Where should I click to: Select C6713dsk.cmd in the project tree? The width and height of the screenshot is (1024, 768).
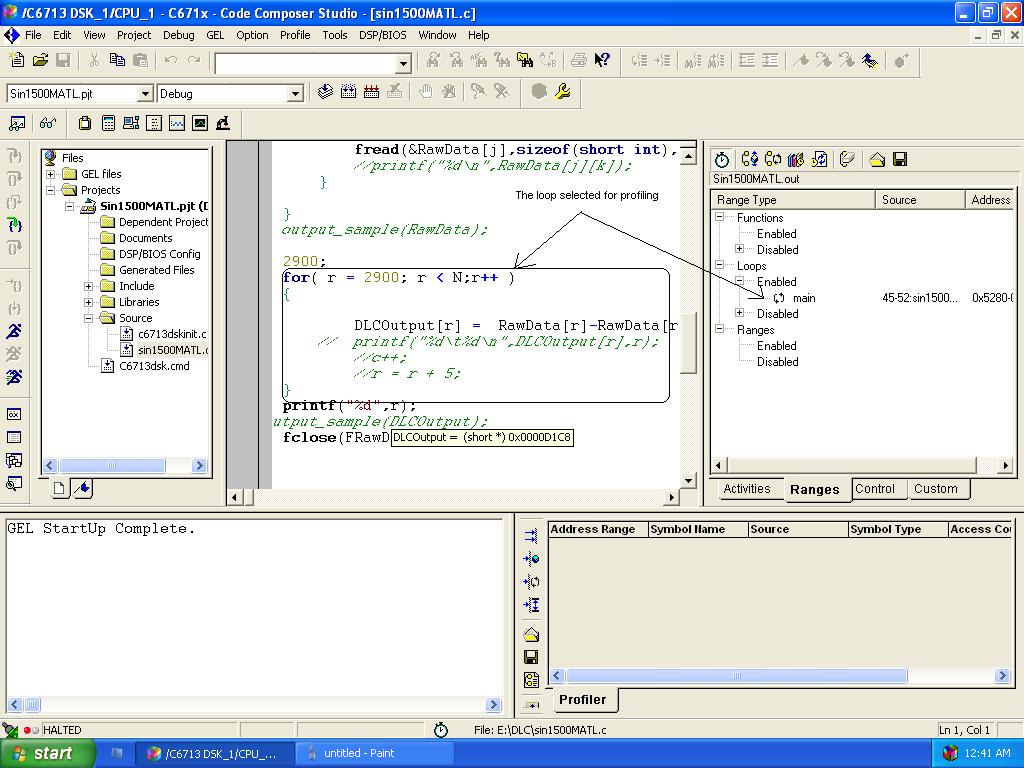pyautogui.click(x=154, y=366)
